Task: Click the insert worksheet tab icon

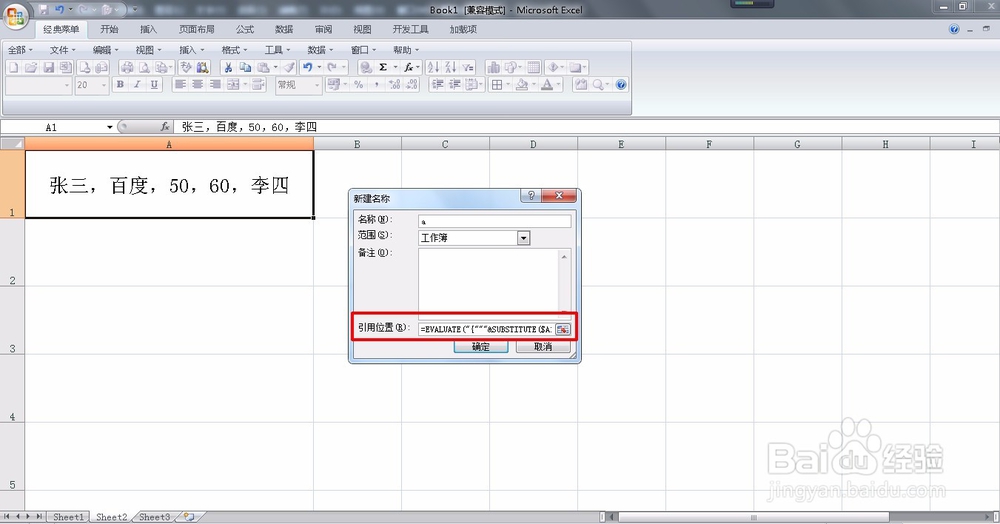Action: 189,517
